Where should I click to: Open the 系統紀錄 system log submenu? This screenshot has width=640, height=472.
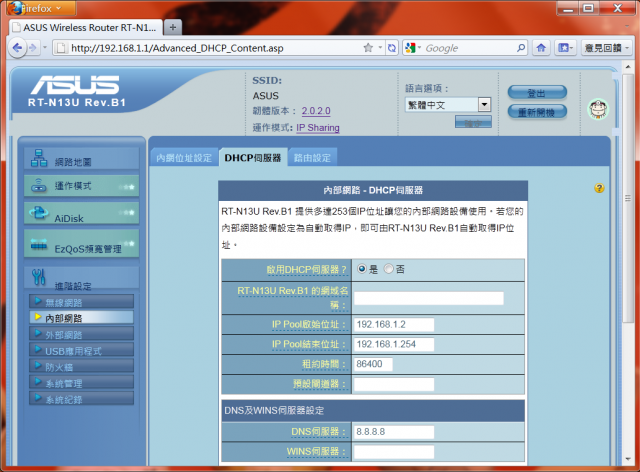coord(81,399)
